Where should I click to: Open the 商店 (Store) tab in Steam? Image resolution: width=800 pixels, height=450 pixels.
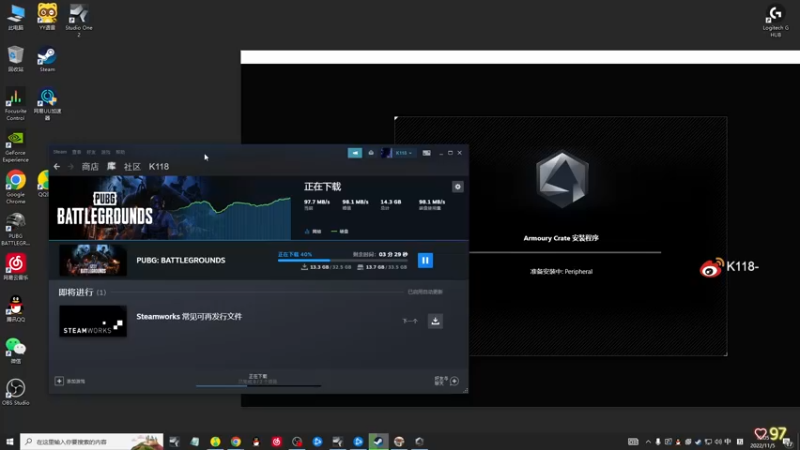[x=90, y=166]
